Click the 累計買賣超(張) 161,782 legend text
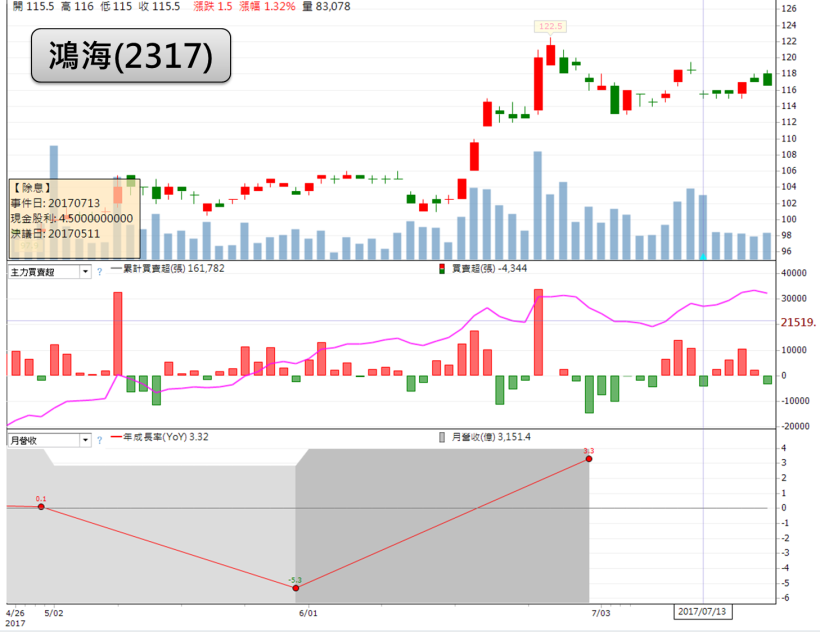The width and height of the screenshot is (820, 632). tap(174, 269)
